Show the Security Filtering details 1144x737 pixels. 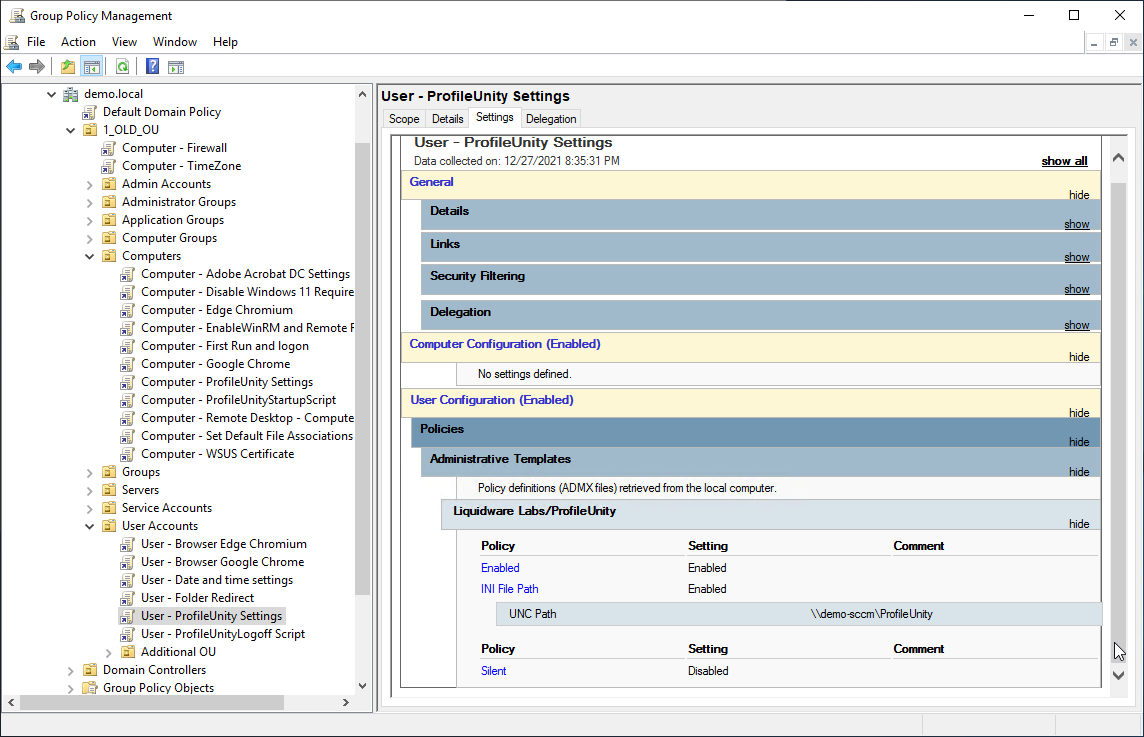pyautogui.click(x=1077, y=288)
